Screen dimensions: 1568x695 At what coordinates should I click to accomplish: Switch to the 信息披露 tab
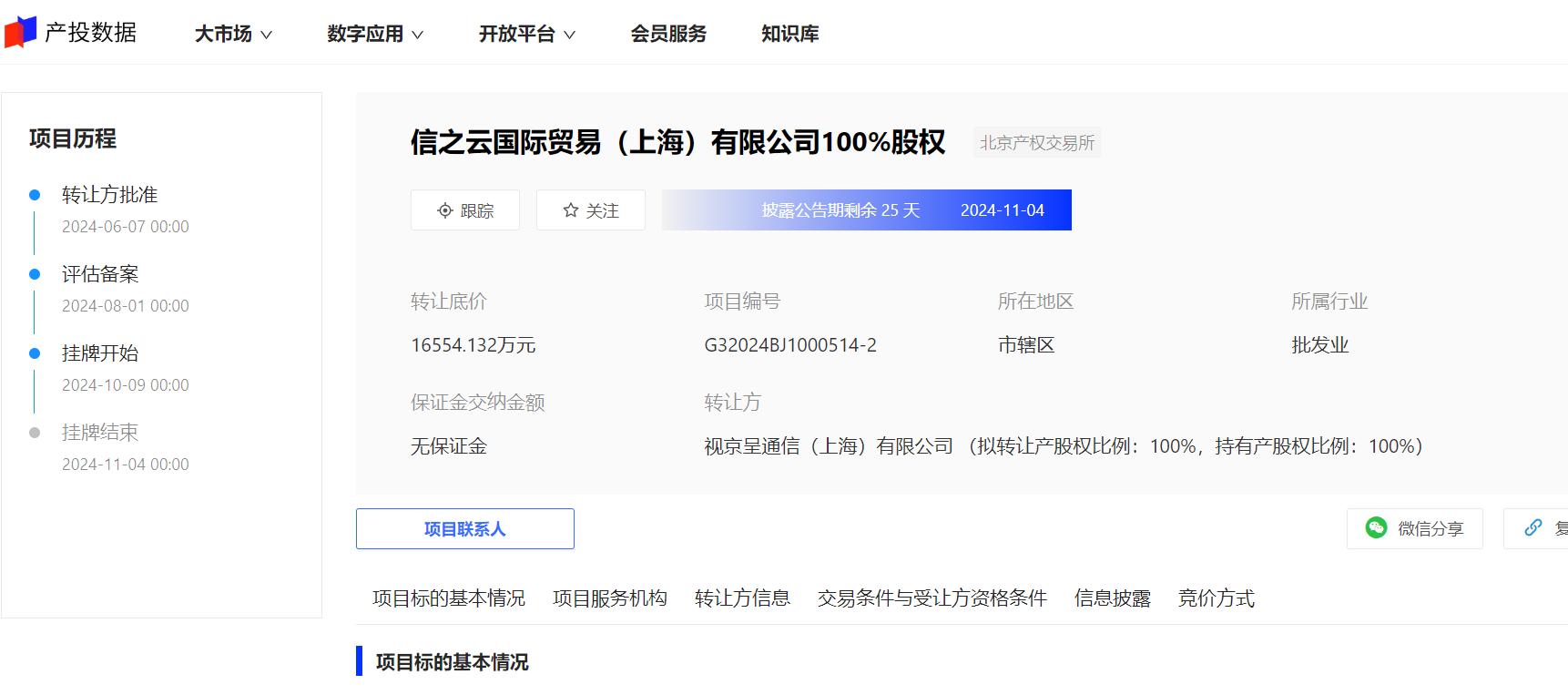click(1113, 598)
